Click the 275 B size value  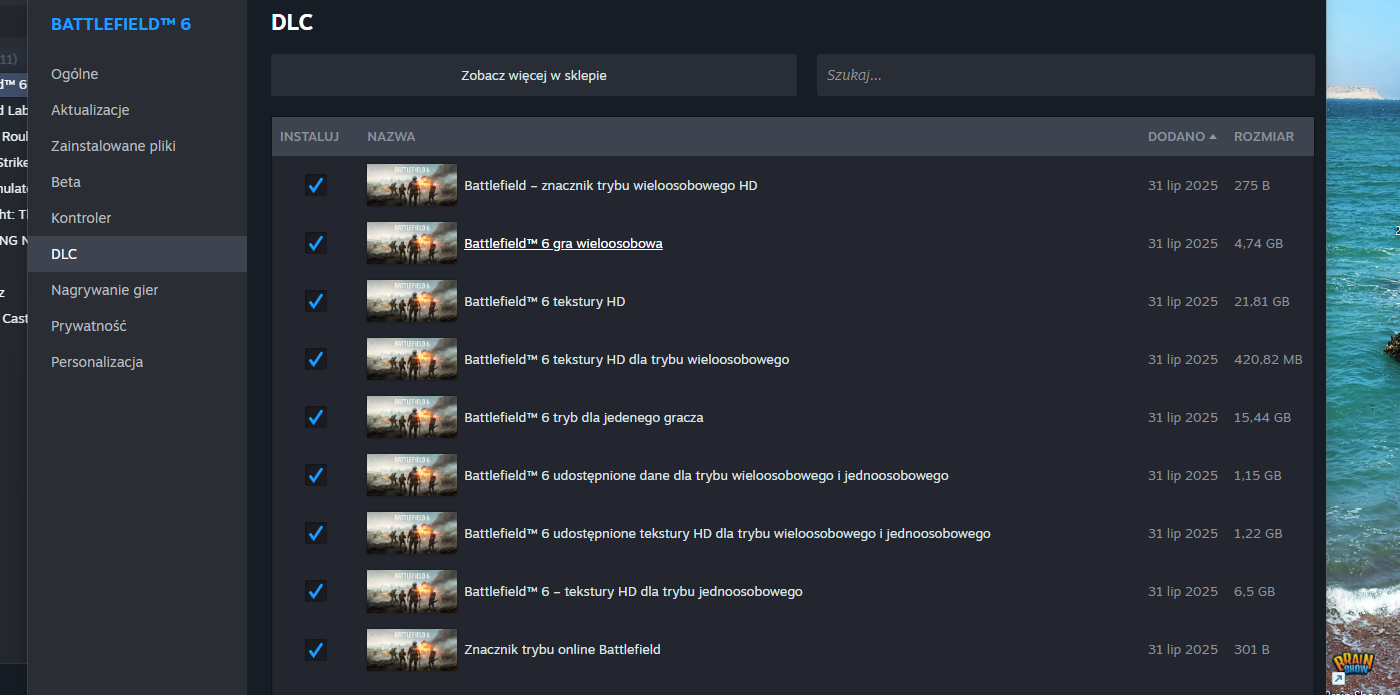(x=1252, y=185)
